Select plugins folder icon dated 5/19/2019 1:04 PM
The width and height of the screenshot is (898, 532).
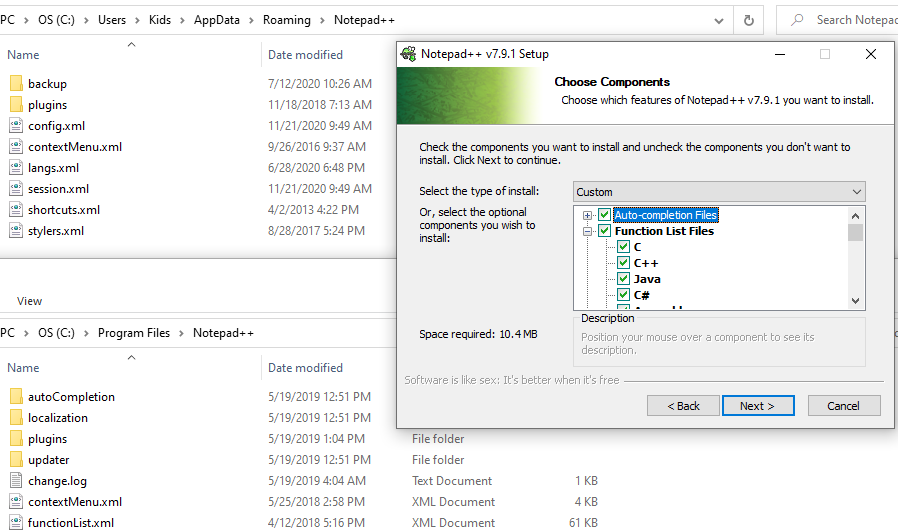16,439
